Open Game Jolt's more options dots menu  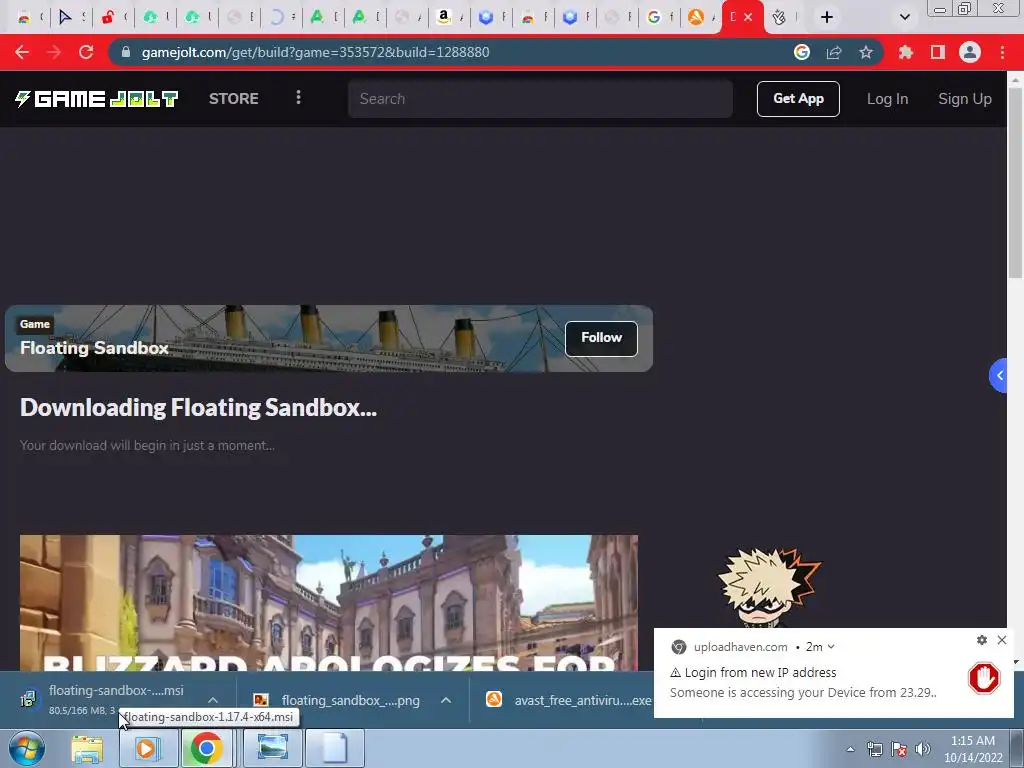298,97
